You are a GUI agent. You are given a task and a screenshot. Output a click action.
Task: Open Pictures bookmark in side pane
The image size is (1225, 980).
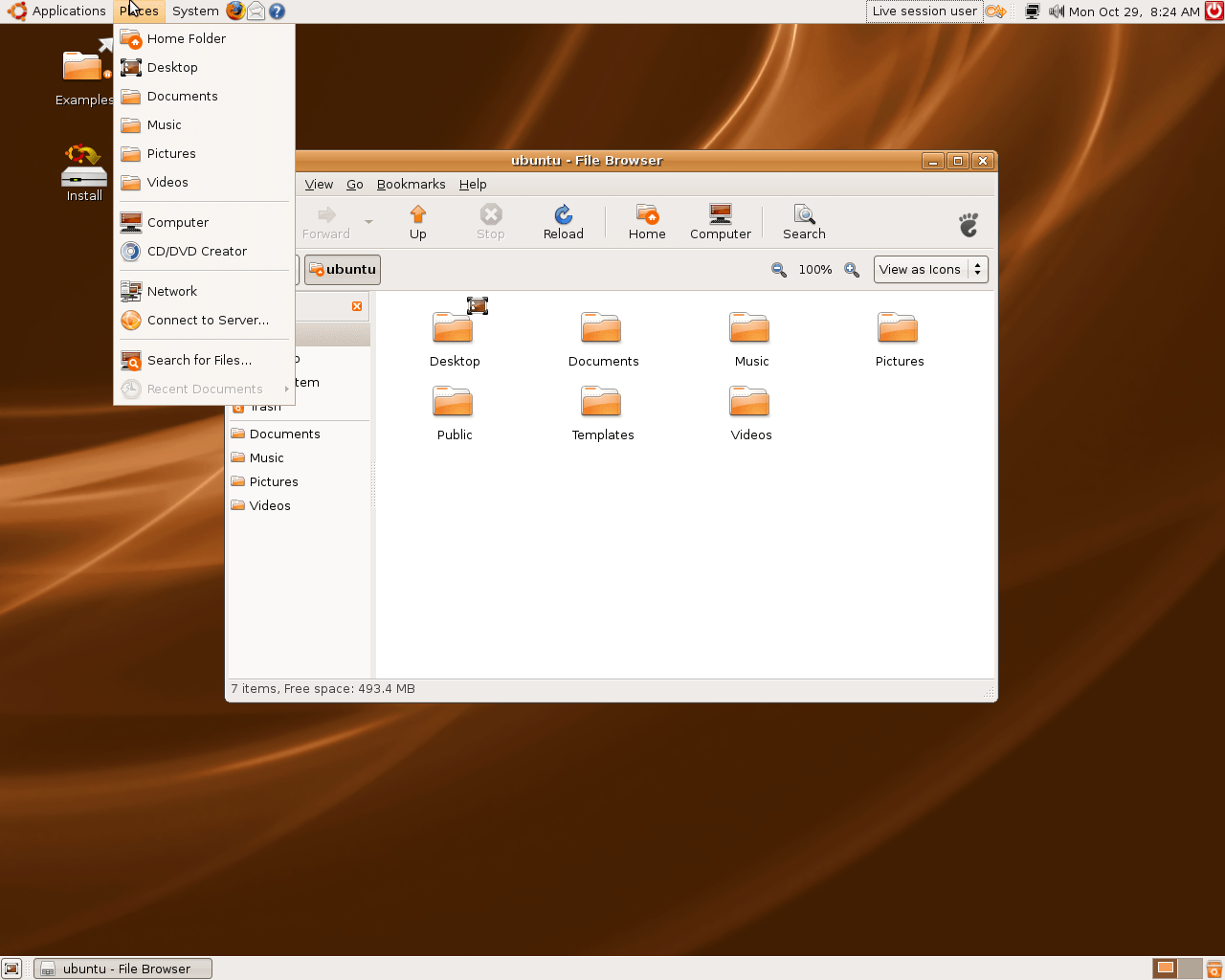[x=299, y=481]
